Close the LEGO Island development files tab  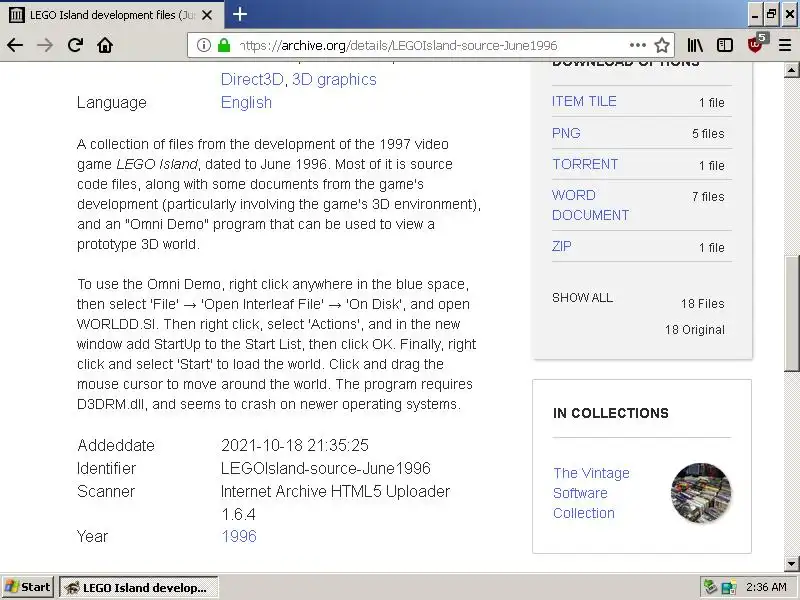click(207, 15)
